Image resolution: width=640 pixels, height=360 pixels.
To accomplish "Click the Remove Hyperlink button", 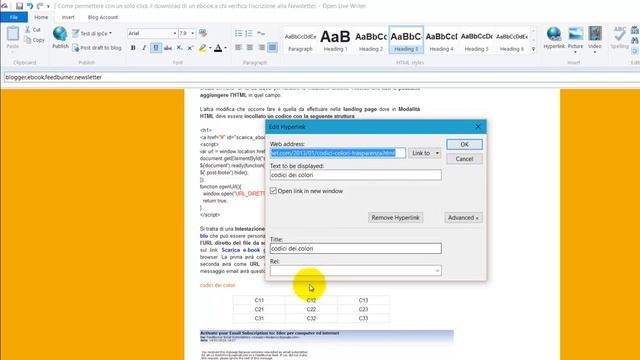I will [x=395, y=218].
